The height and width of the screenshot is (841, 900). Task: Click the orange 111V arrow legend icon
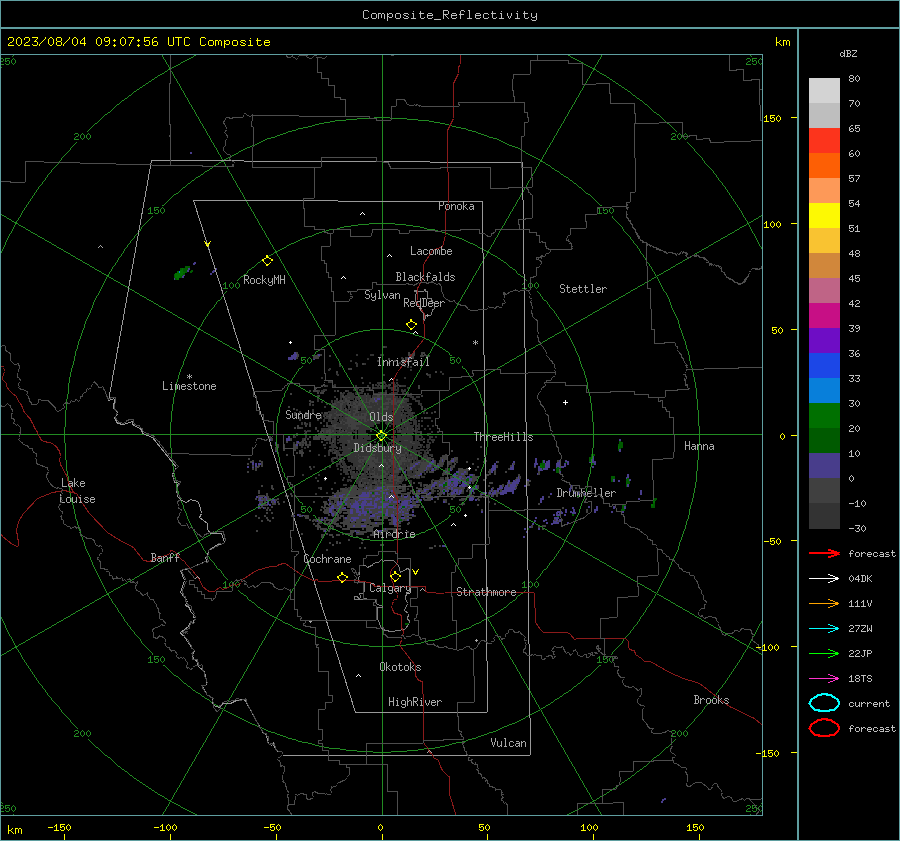click(824, 603)
